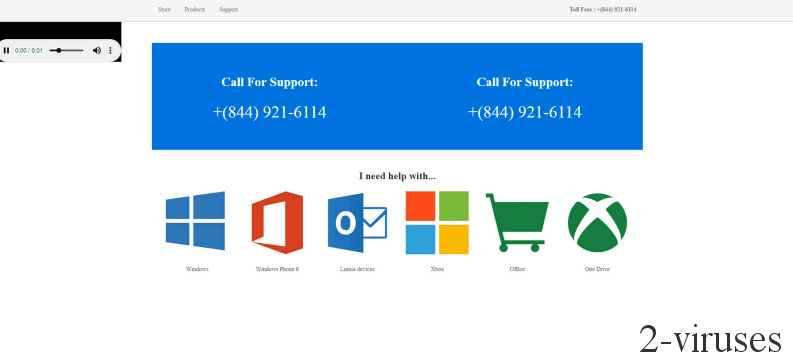The image size is (793, 364).
Task: Click the red Office logo icon
Action: 277,222
